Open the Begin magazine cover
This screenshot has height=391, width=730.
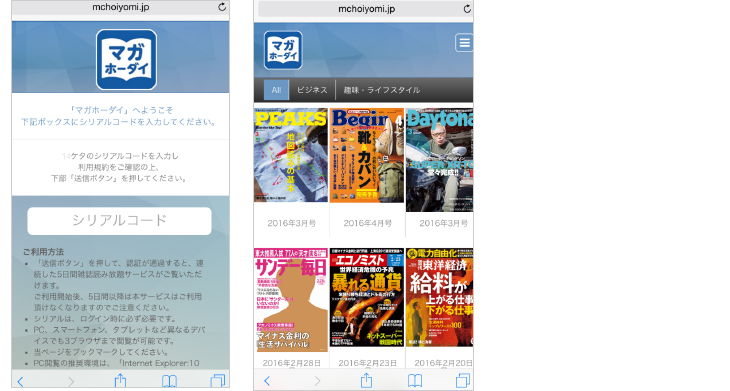(367, 155)
